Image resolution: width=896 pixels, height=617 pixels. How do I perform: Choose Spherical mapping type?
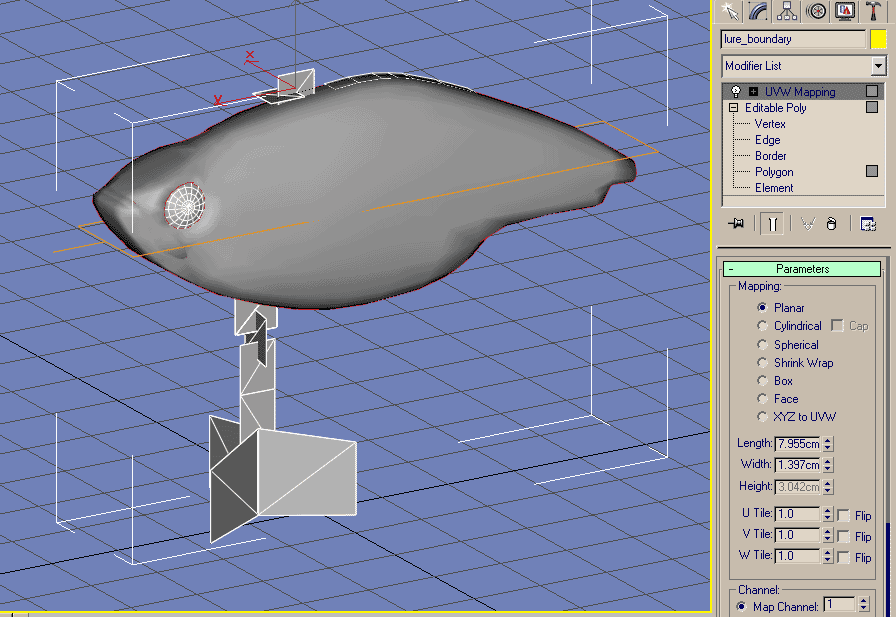coord(764,345)
